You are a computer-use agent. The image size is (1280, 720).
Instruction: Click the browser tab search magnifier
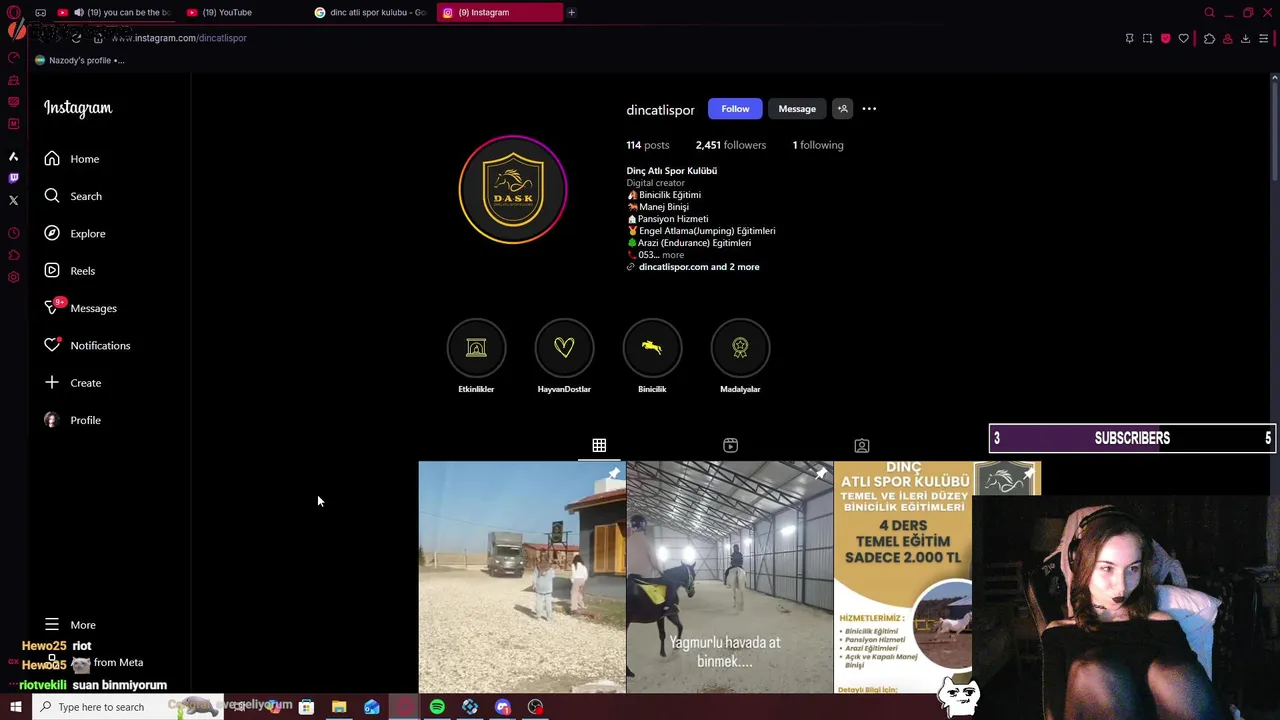click(1209, 12)
